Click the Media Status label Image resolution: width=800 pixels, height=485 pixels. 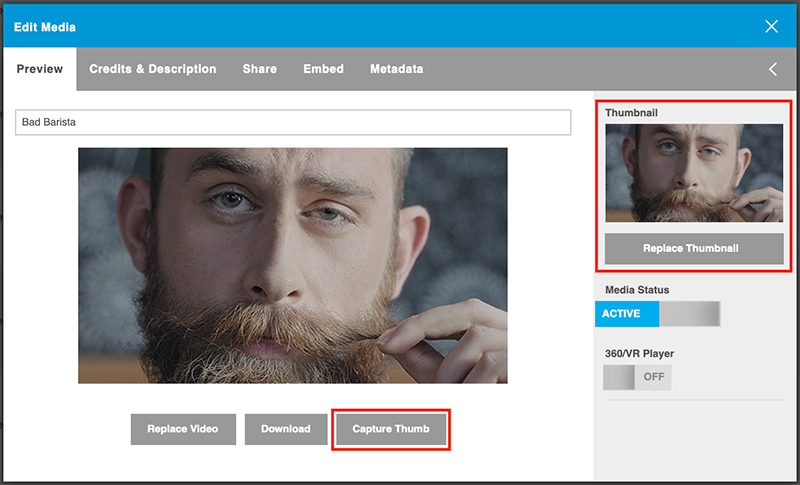click(637, 290)
